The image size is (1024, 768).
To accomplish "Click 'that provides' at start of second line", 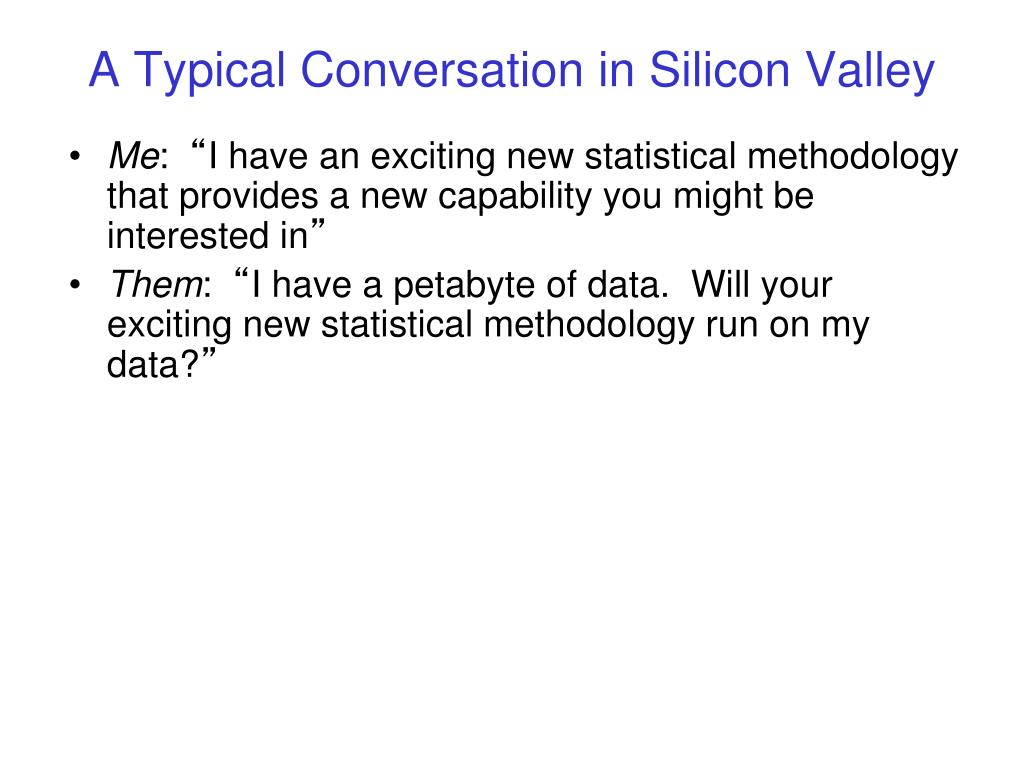I will coord(212,197).
